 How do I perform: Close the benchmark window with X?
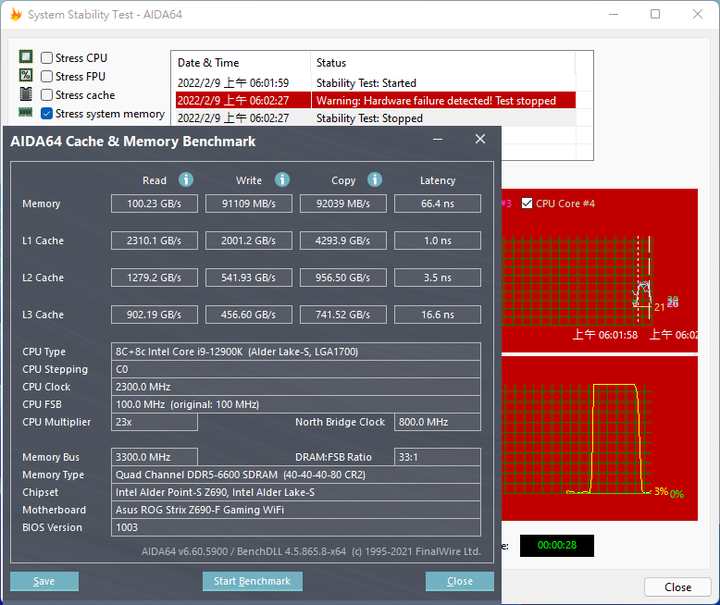480,139
